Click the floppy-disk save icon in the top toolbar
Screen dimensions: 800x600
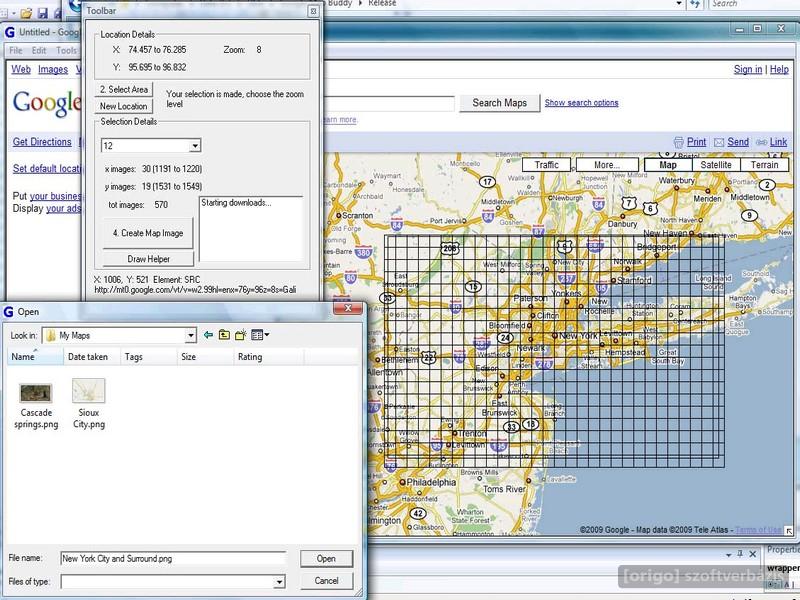click(43, 13)
